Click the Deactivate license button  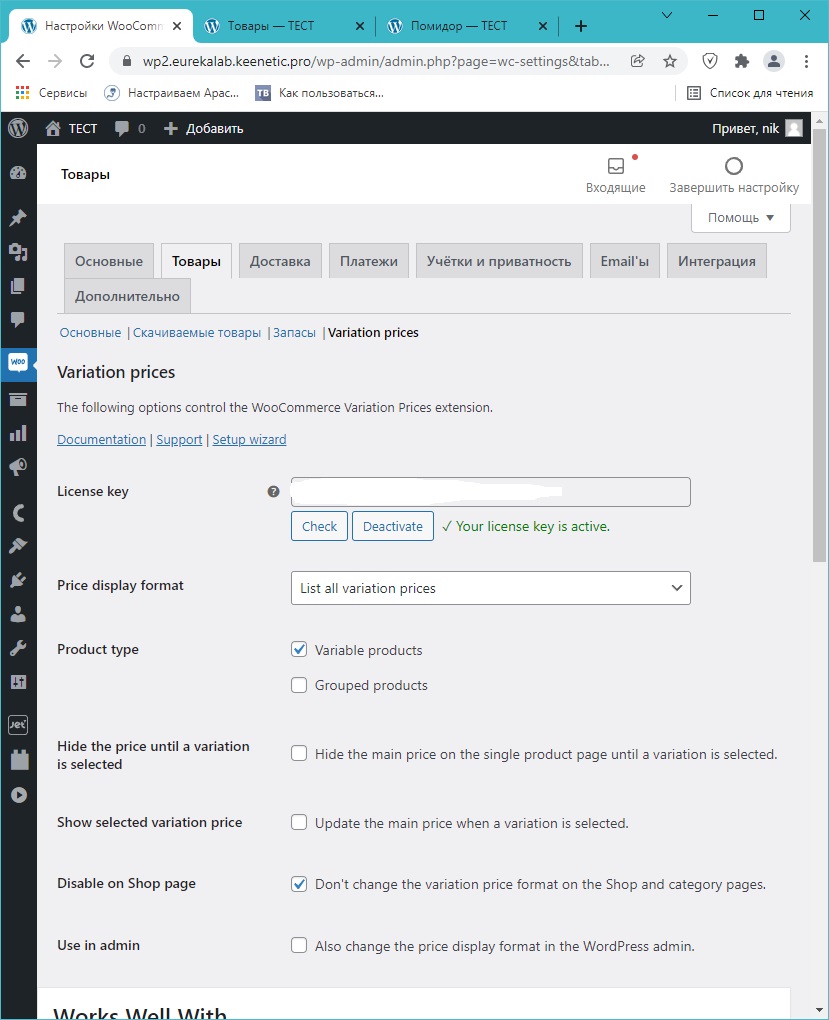pyautogui.click(x=392, y=526)
